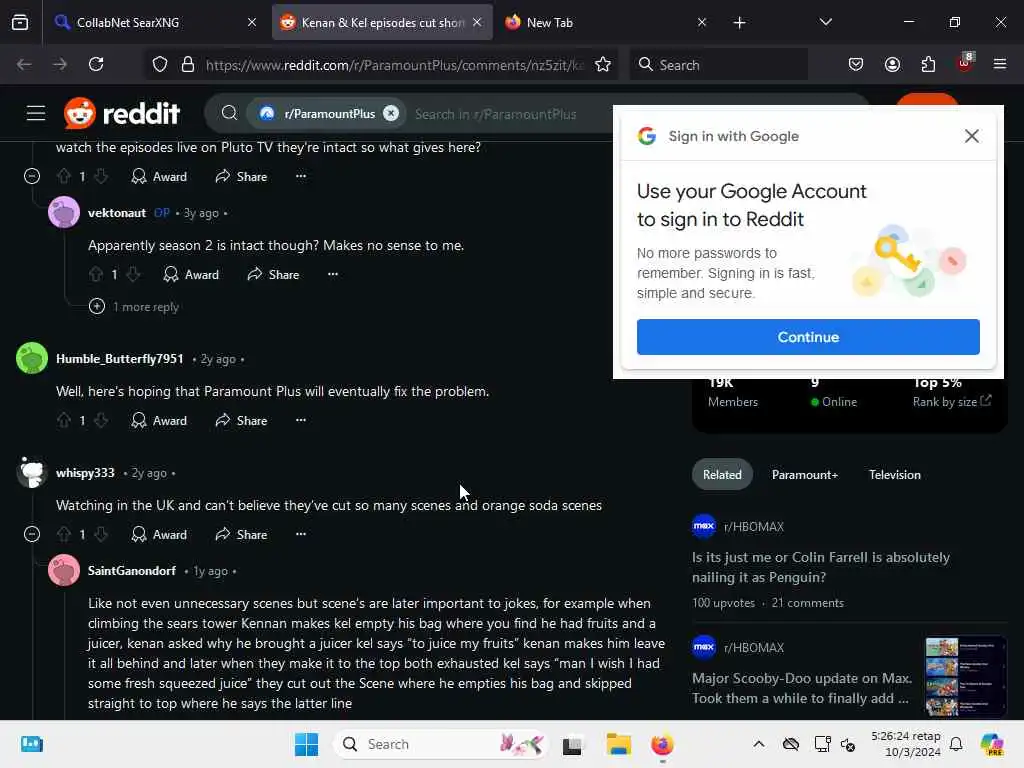The width and height of the screenshot is (1024, 768).
Task: Click the Firefox browser search box
Action: [718, 65]
